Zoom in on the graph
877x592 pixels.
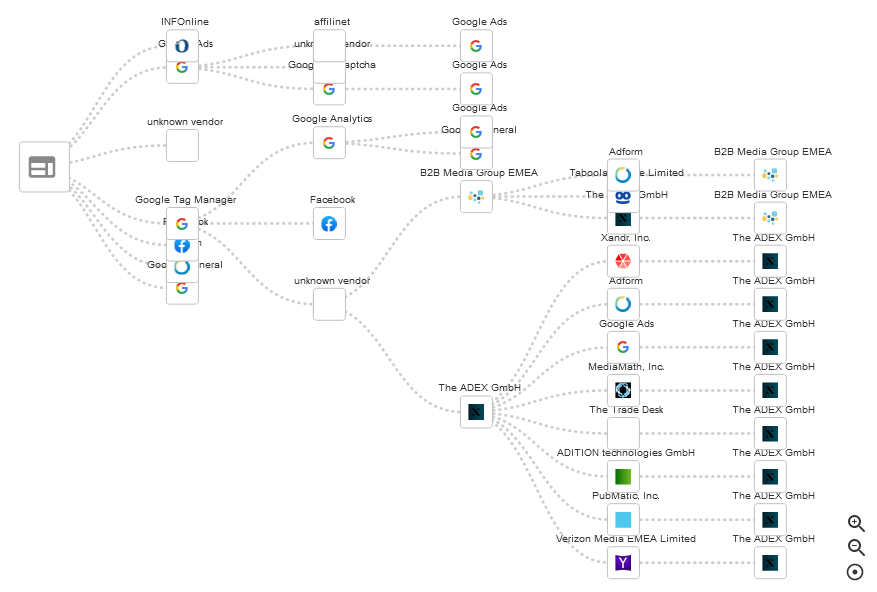856,523
